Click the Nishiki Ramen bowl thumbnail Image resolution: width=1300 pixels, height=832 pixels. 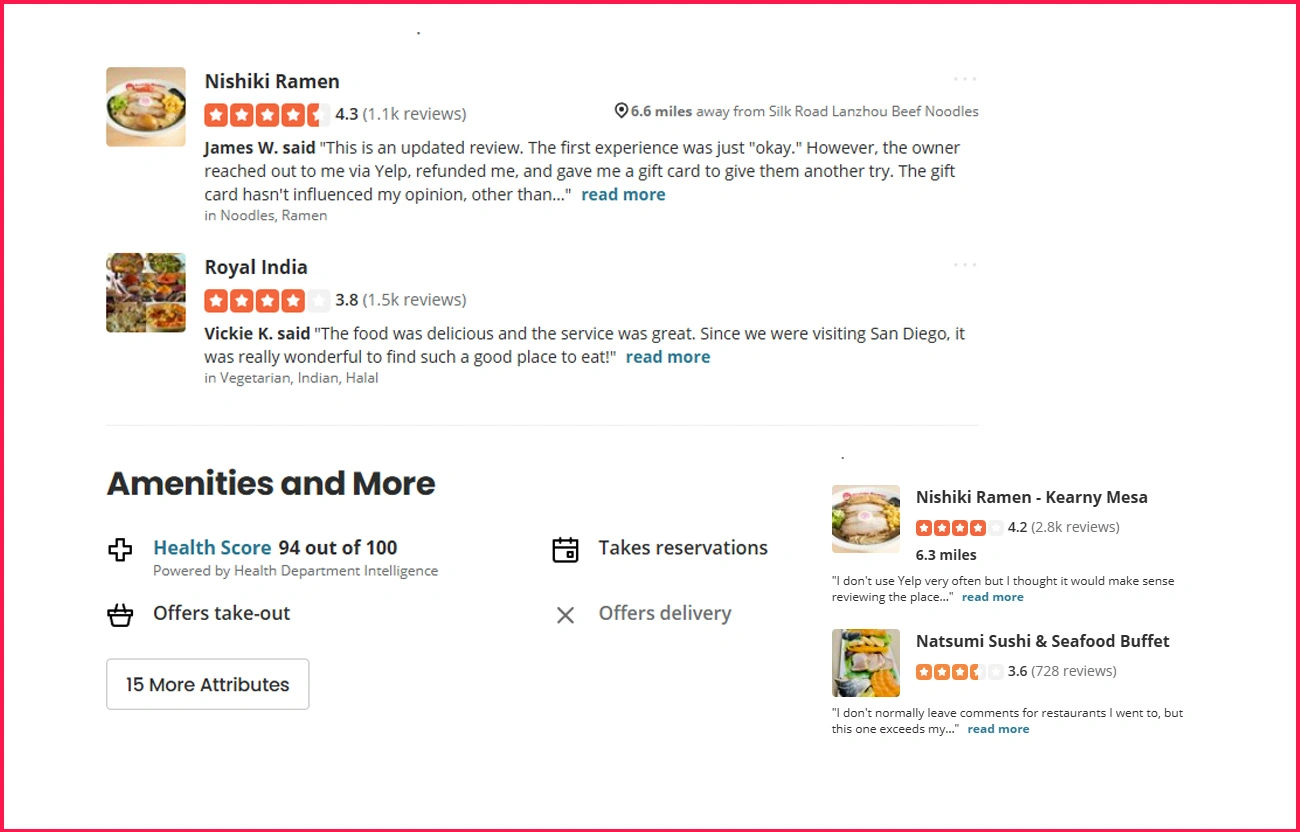point(146,107)
